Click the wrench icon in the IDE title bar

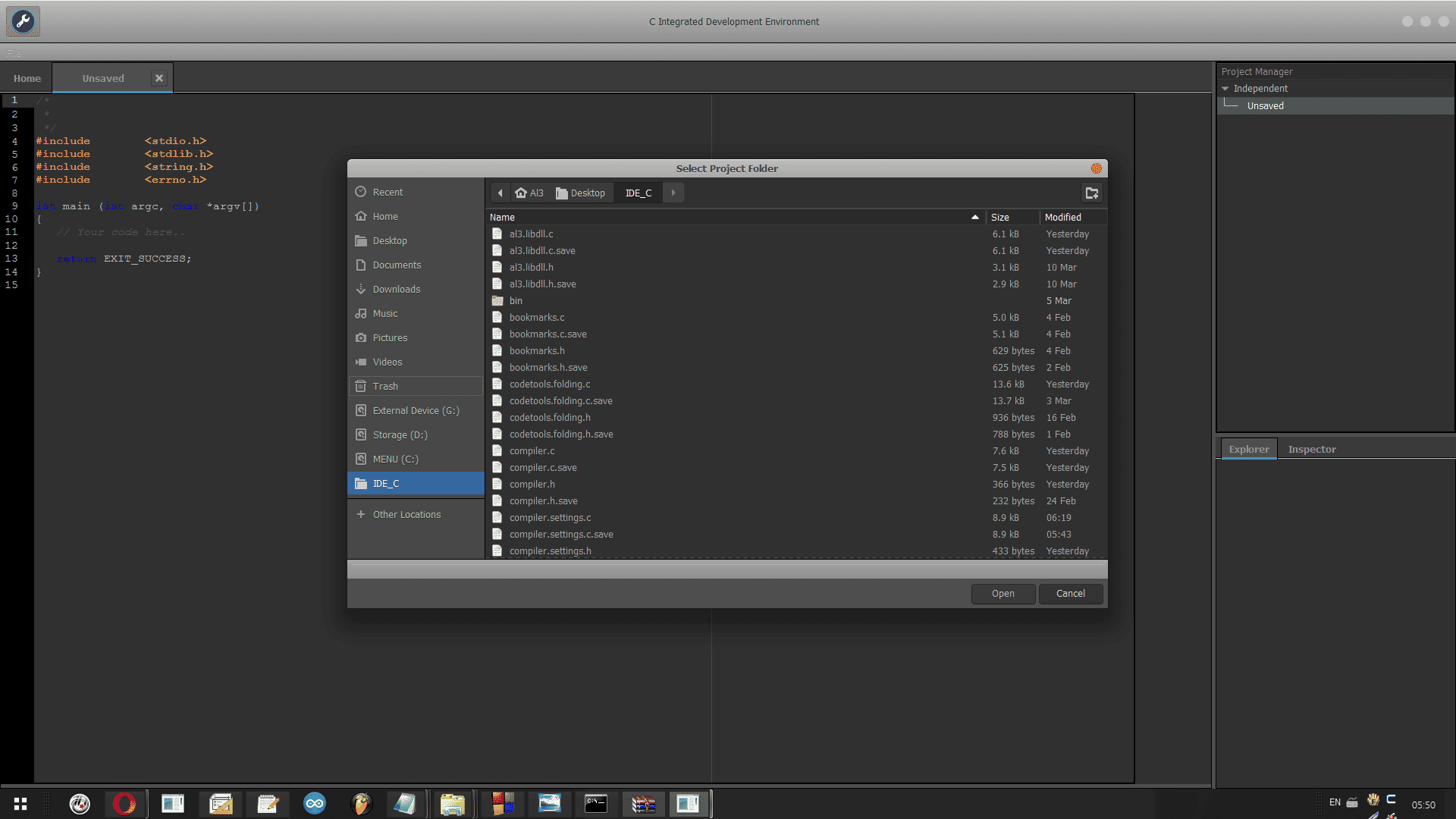(24, 21)
